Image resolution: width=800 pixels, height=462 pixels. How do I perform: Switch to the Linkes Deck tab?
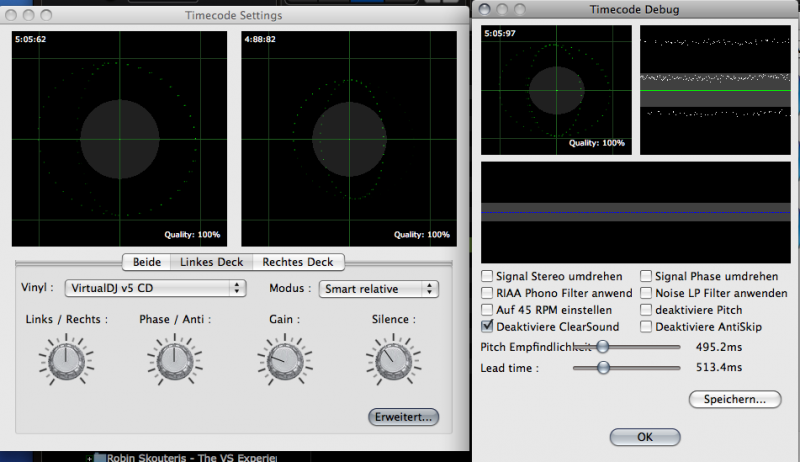point(210,262)
